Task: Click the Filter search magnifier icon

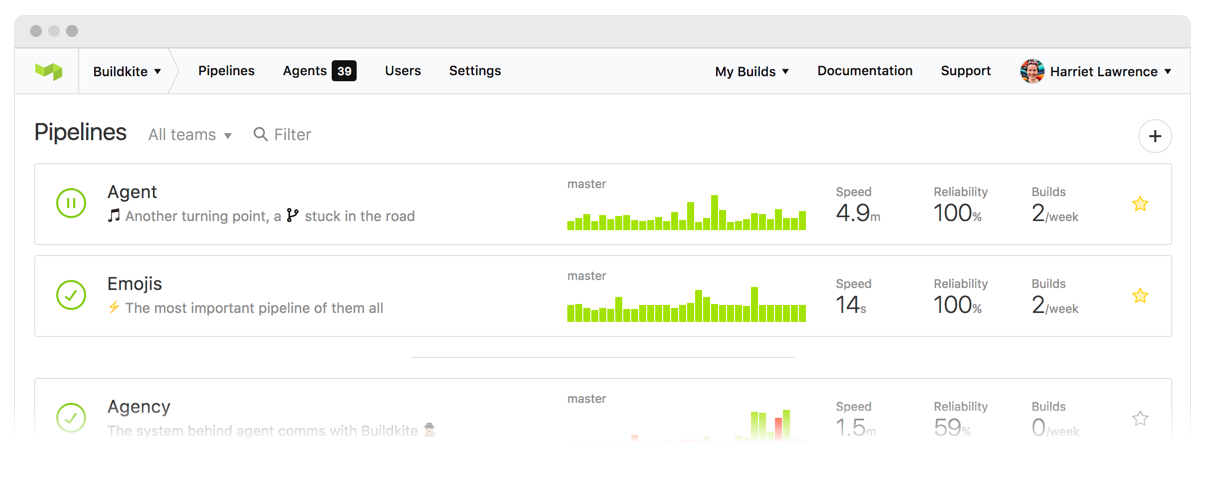Action: click(260, 134)
